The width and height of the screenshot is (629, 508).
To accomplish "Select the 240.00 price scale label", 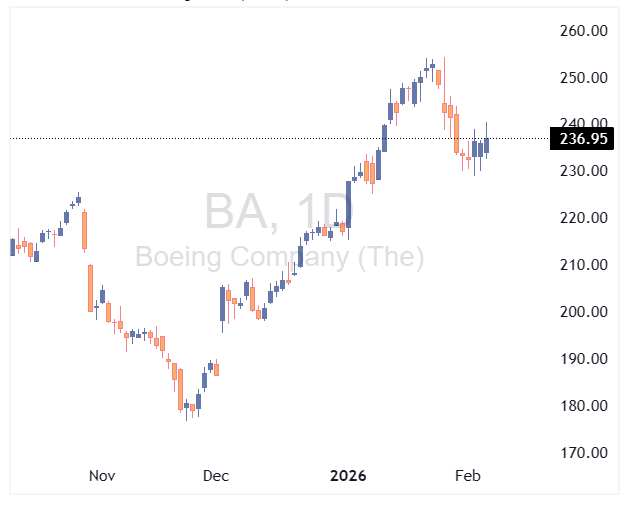I will pyautogui.click(x=583, y=124).
